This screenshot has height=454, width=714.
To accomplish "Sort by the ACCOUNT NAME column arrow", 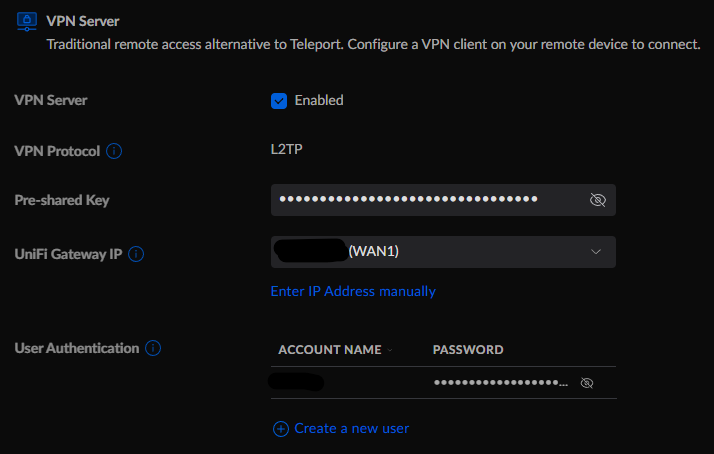I will 390,350.
